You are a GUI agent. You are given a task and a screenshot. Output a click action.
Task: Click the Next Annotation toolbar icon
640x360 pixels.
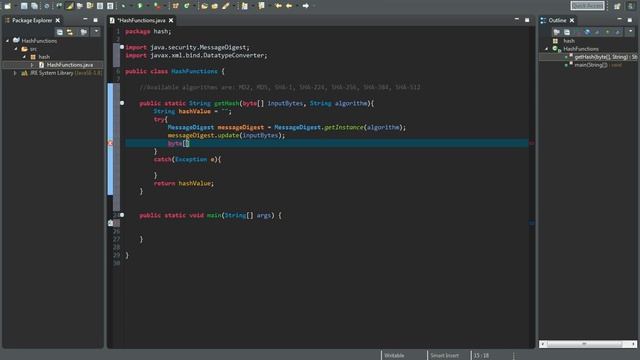click(x=244, y=6)
